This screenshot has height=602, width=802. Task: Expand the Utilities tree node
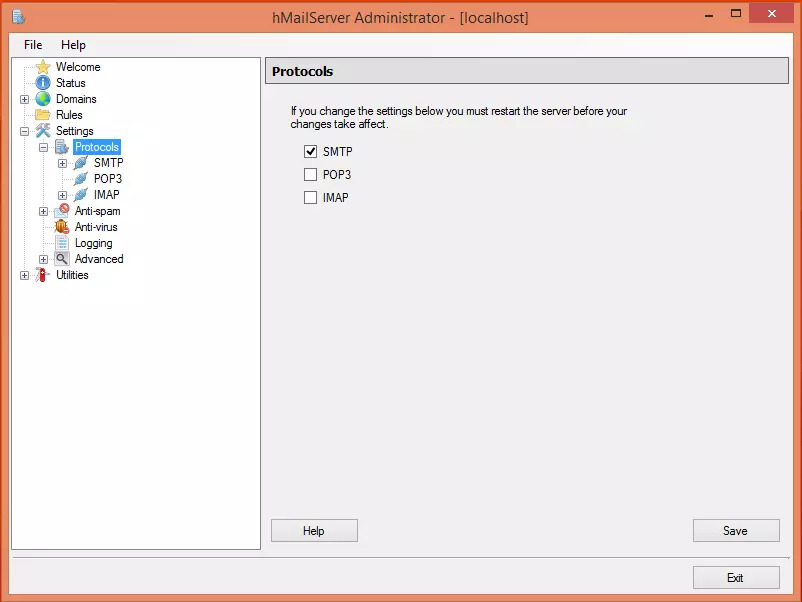tap(25, 275)
